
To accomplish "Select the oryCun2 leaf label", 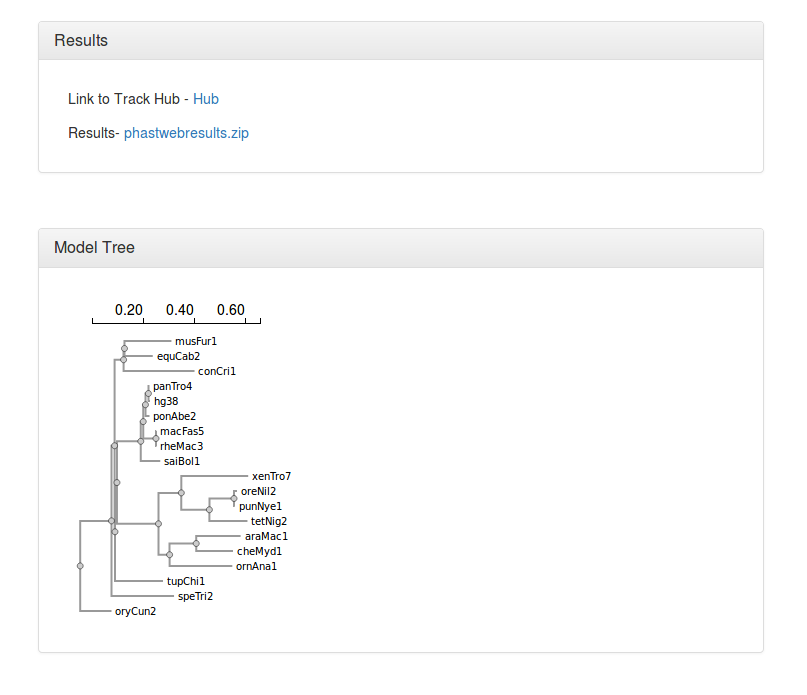I will (136, 611).
